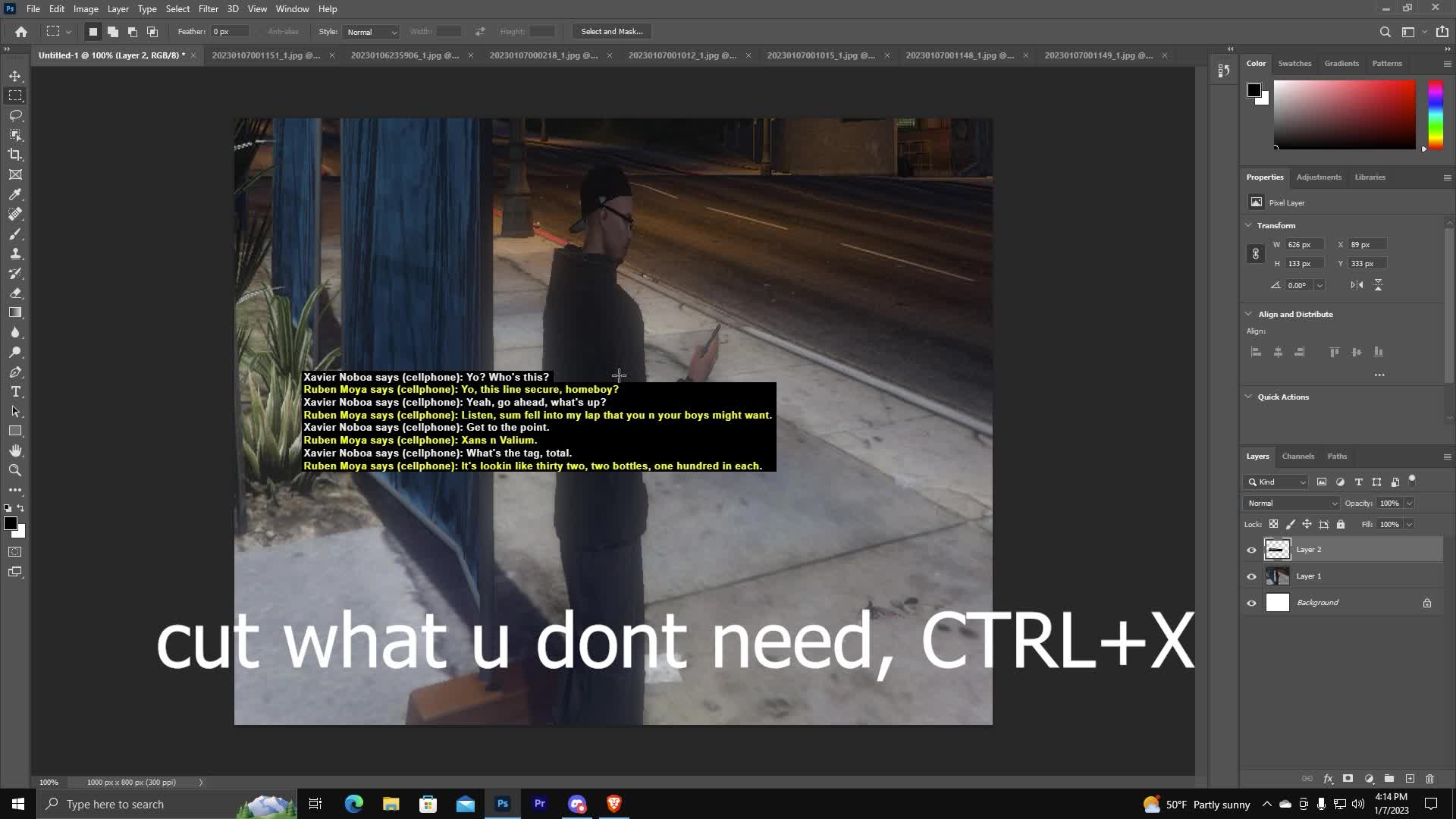Image resolution: width=1456 pixels, height=819 pixels.
Task: Open the Kind filter dropdown
Action: (1276, 482)
